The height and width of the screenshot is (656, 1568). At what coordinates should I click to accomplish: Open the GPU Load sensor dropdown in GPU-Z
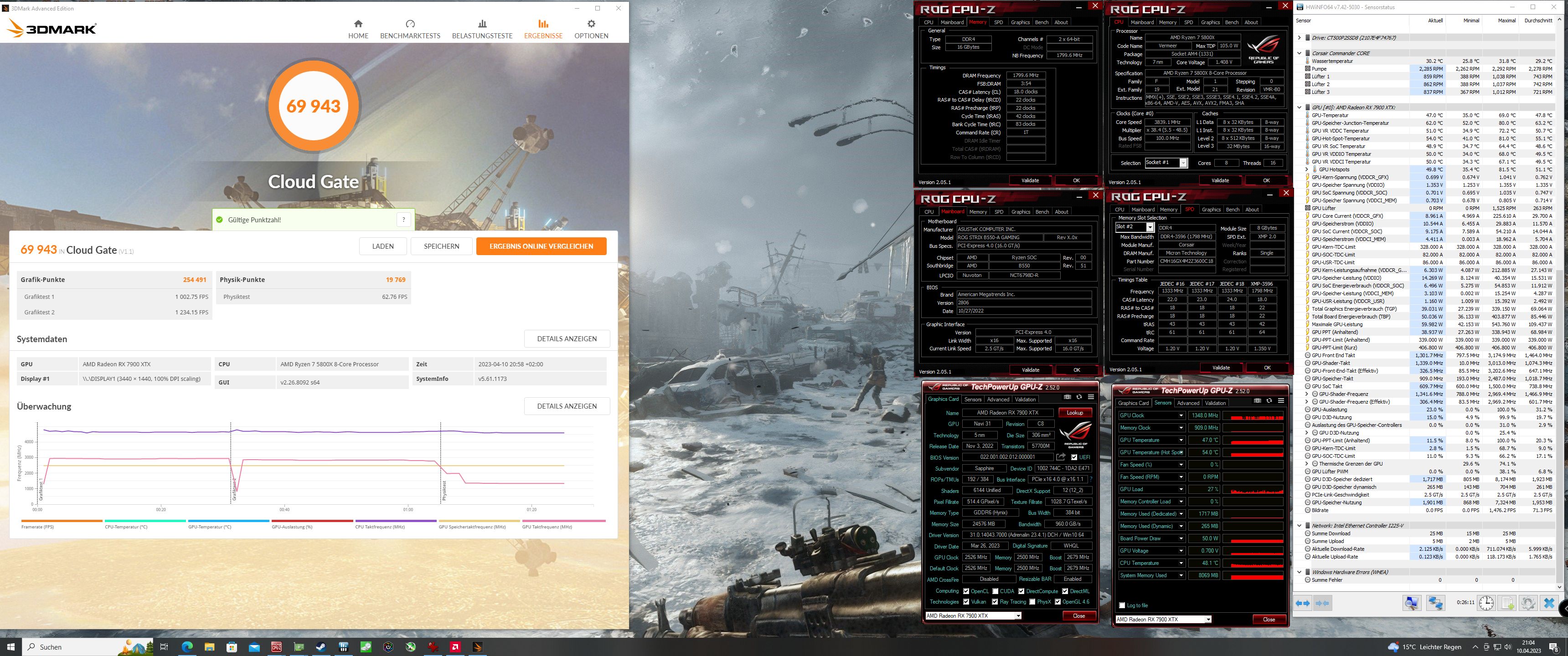tap(1181, 489)
